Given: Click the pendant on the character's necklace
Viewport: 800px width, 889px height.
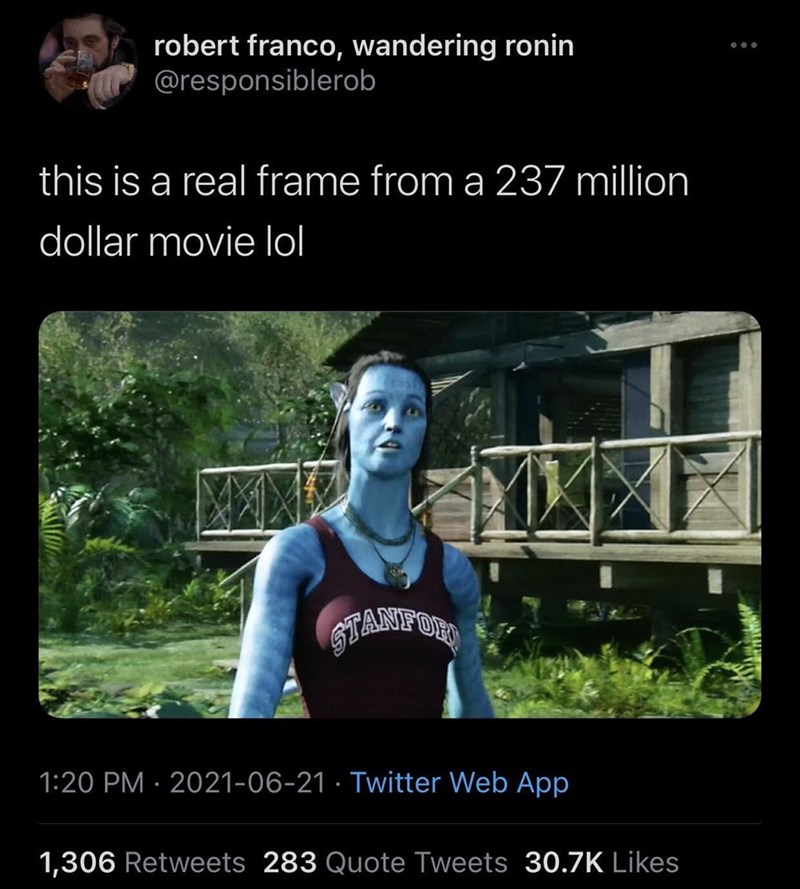Looking at the screenshot, I should [x=399, y=577].
